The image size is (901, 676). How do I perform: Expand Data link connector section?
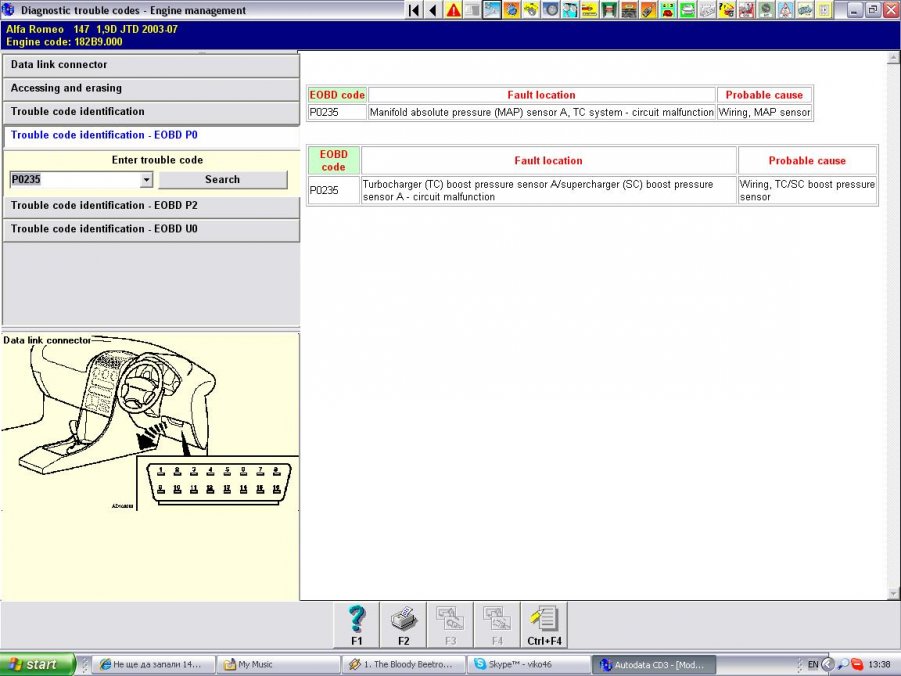[x=150, y=65]
